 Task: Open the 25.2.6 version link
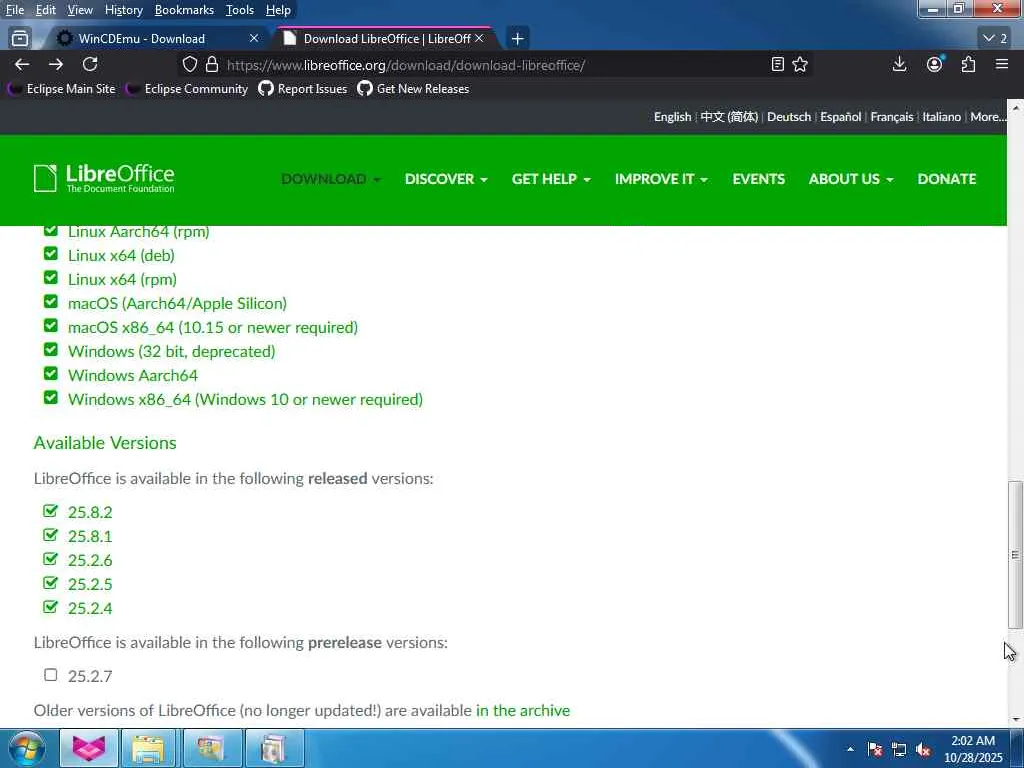point(90,560)
